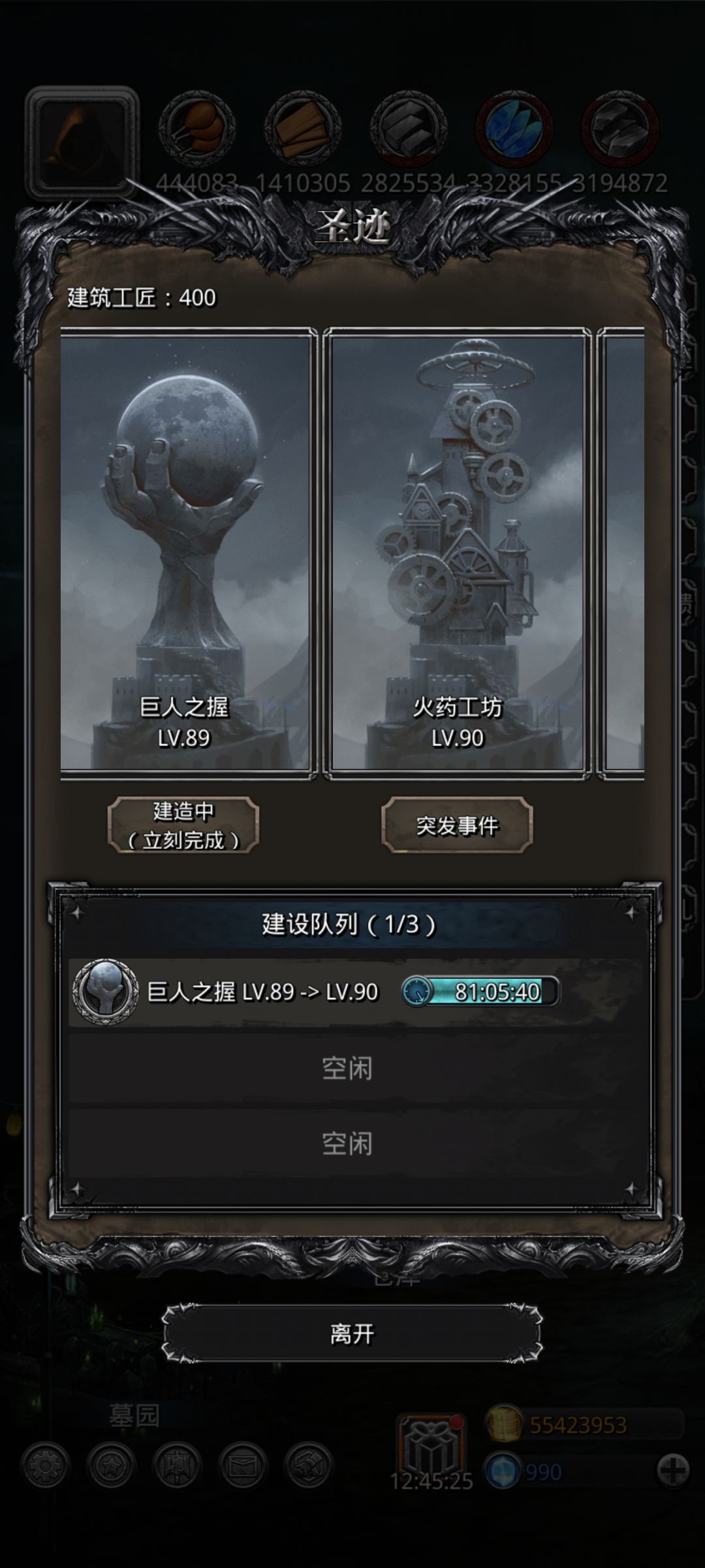Open the gift crate with red dot
The width and height of the screenshot is (705, 1568).
tap(432, 1445)
